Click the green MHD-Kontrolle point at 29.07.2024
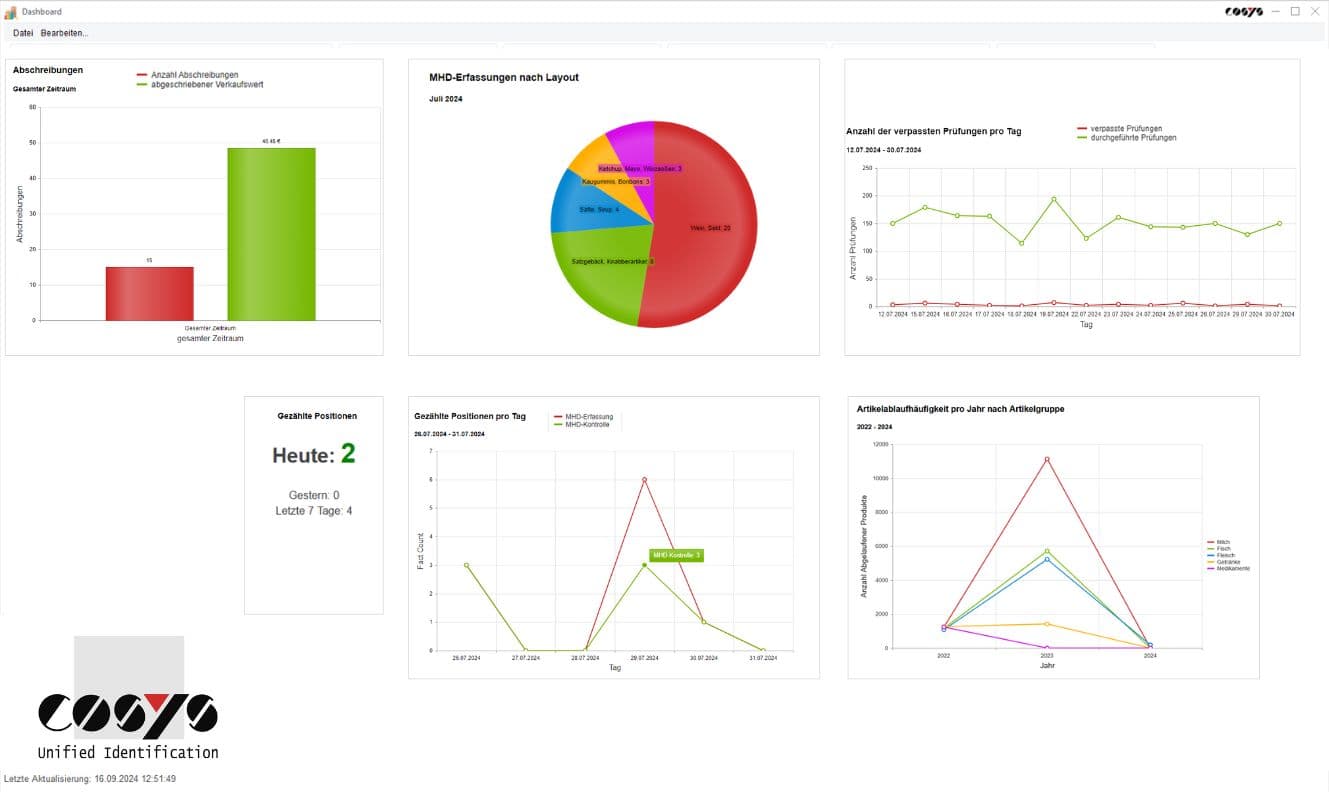 [644, 565]
